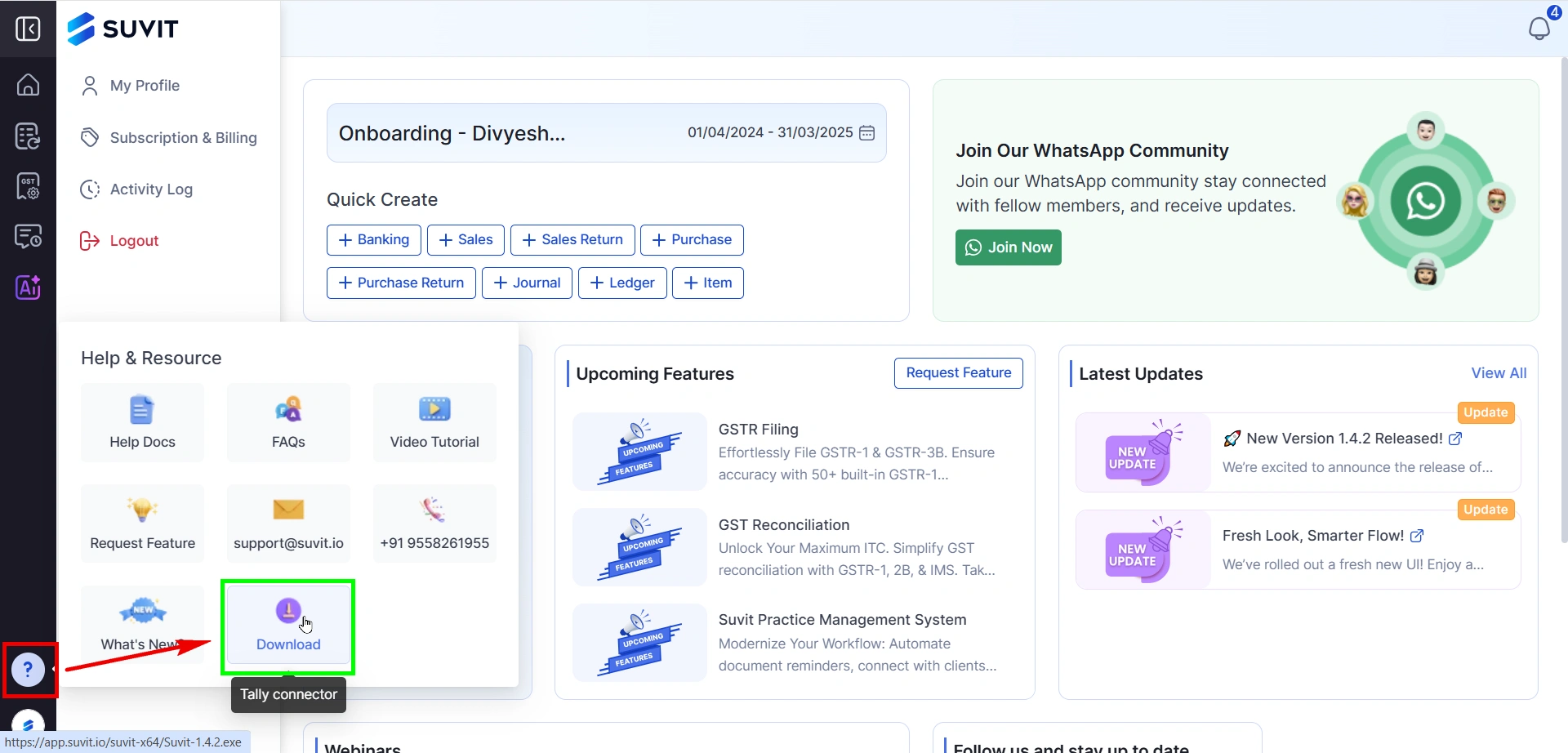Screen dimensions: 1568x753
Task: Open the GSTR Filing upcoming feature
Action: (x=794, y=452)
